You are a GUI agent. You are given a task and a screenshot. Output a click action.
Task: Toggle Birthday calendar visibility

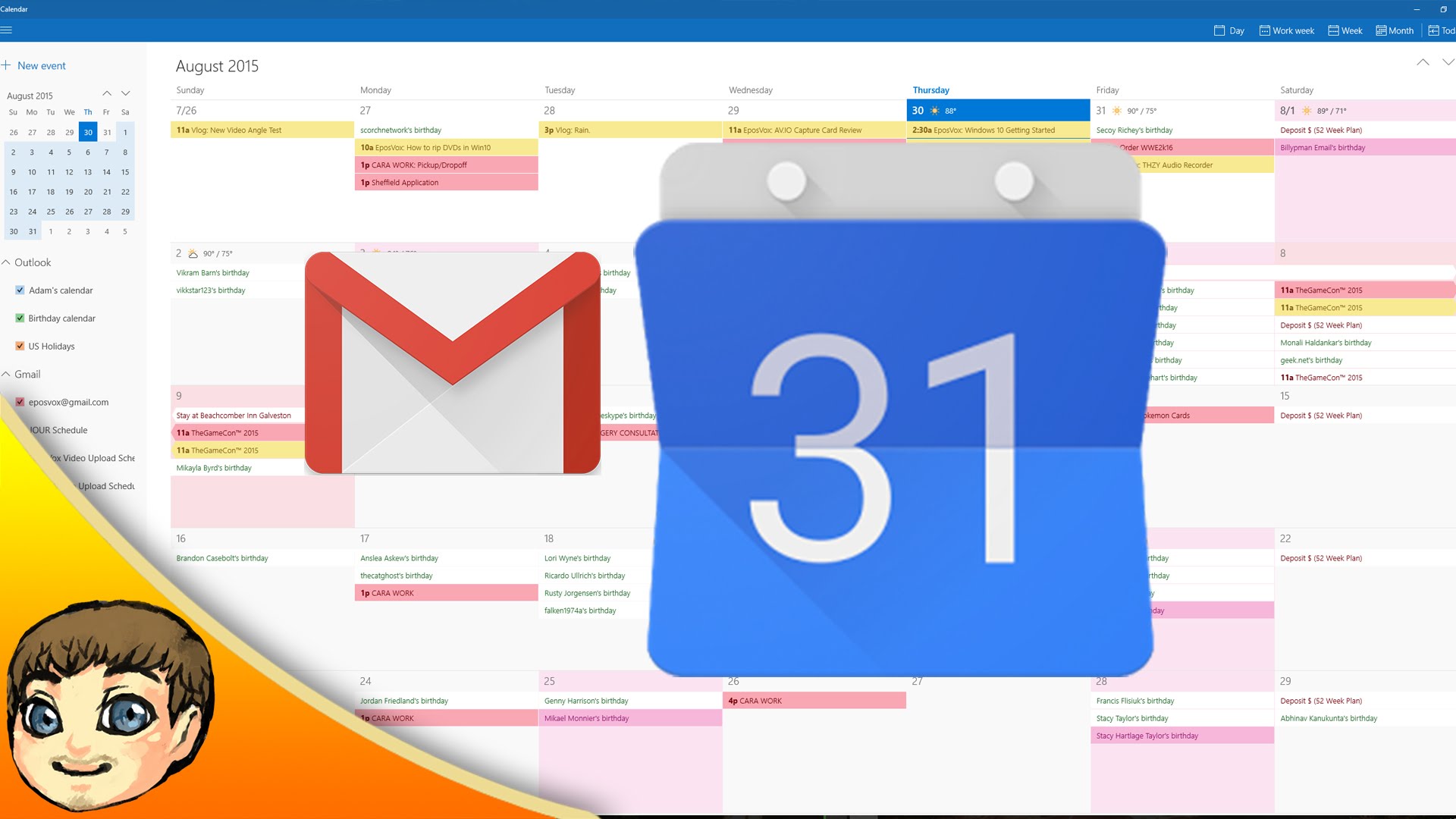point(20,318)
